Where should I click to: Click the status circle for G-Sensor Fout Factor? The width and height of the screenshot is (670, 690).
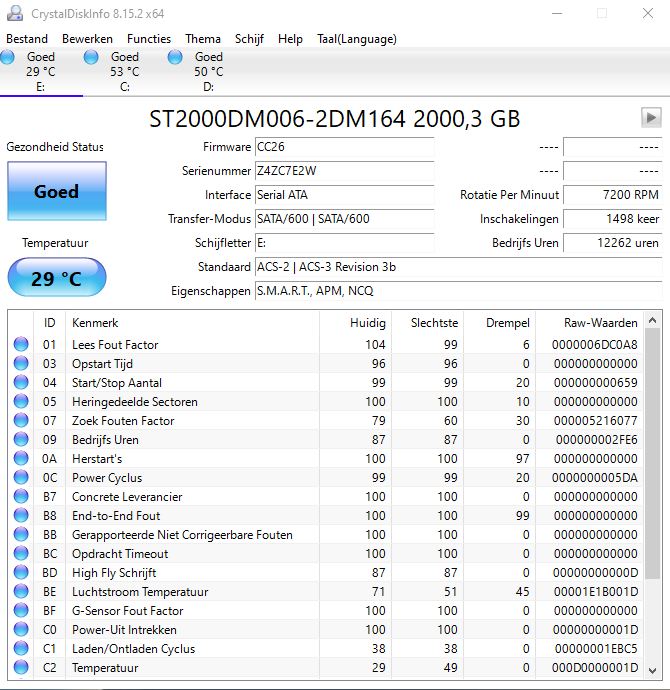(x=21, y=610)
